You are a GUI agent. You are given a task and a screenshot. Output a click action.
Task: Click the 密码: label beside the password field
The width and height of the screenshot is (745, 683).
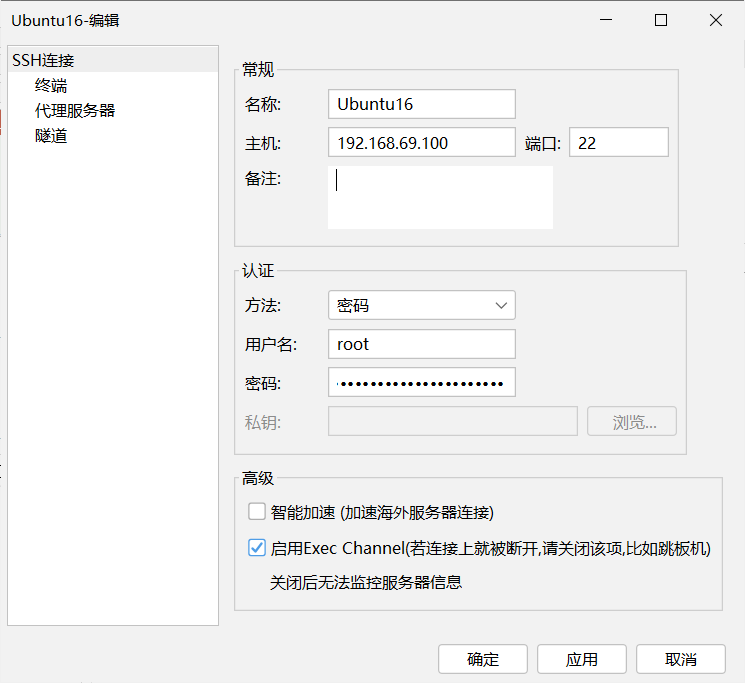[x=263, y=383]
